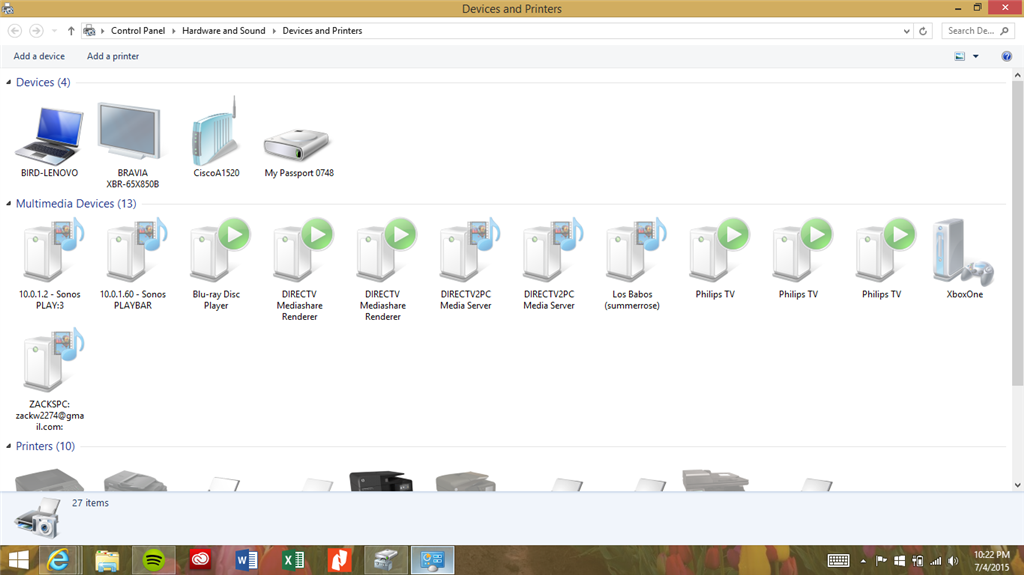Open File Explorer from the taskbar
Viewport: 1024px width, 575px height.
click(x=106, y=560)
